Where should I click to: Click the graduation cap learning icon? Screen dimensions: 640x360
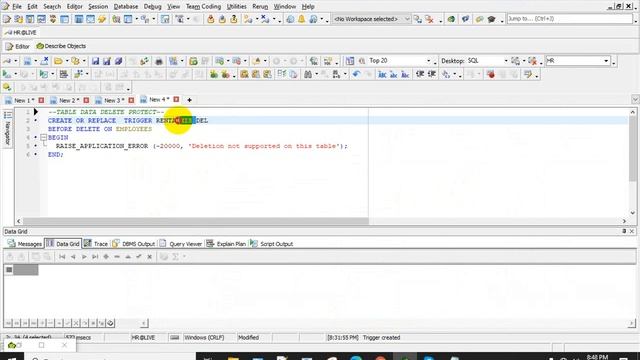pyautogui.click(x=491, y=19)
